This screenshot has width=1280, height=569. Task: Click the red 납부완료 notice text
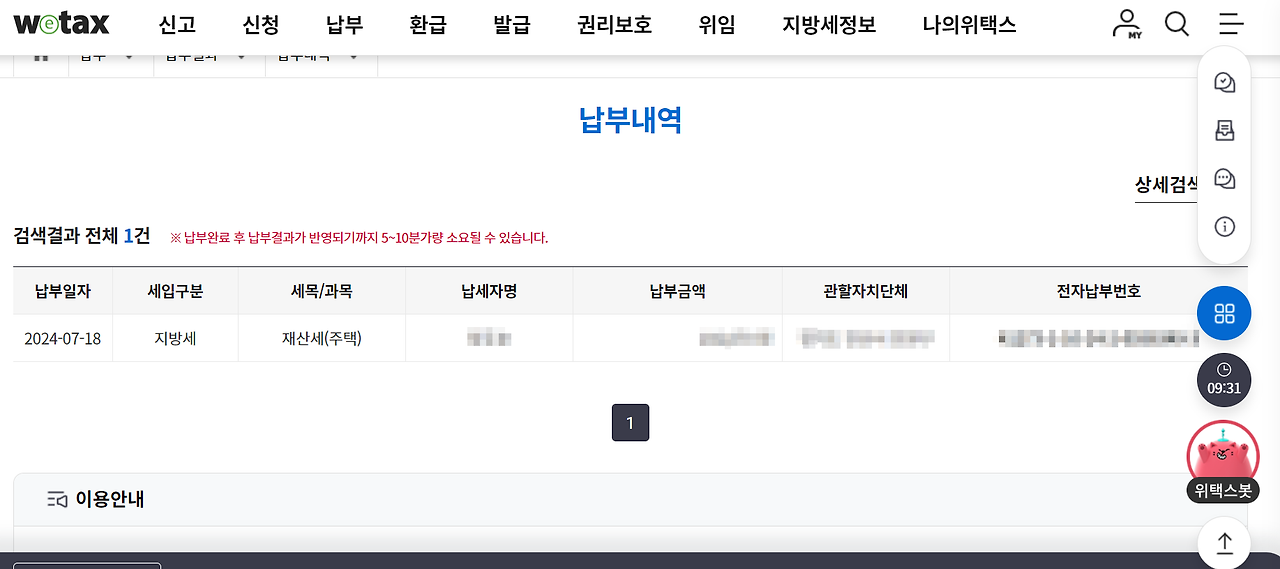click(x=359, y=238)
